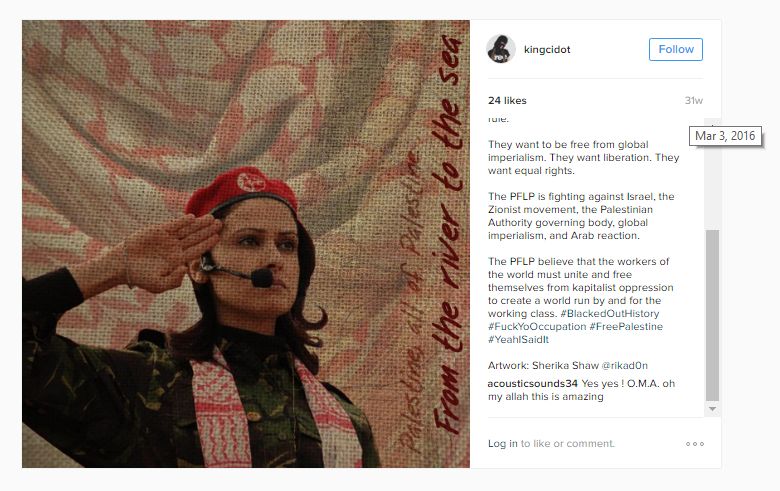Open the kingcidot username link
Image resolution: width=780 pixels, height=491 pixels.
pyautogui.click(x=547, y=49)
